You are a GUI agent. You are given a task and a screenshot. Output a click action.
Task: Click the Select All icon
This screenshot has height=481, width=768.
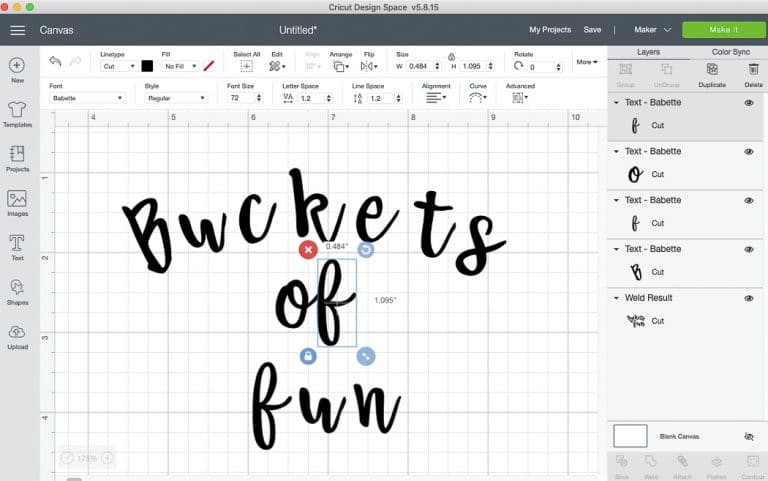246,66
